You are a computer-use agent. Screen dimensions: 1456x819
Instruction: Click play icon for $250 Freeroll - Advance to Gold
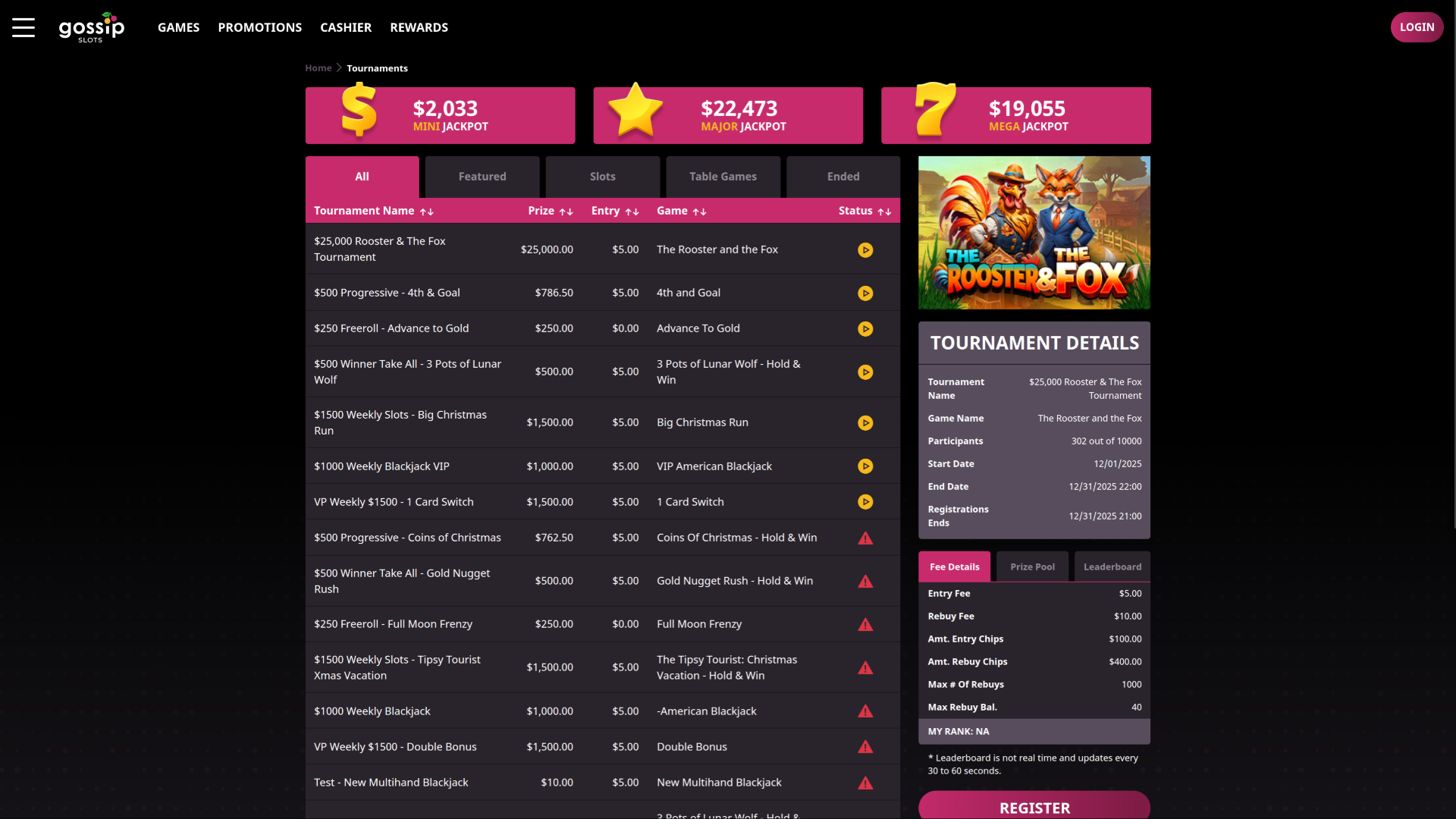[x=865, y=329]
